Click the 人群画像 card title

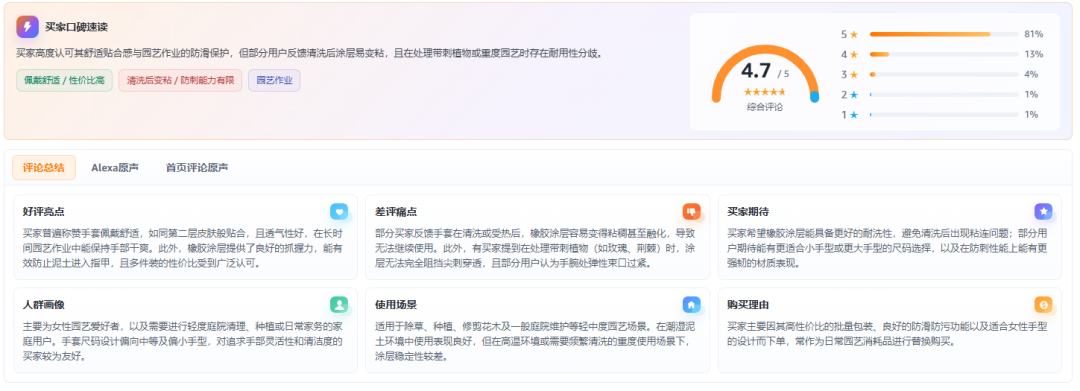43,304
